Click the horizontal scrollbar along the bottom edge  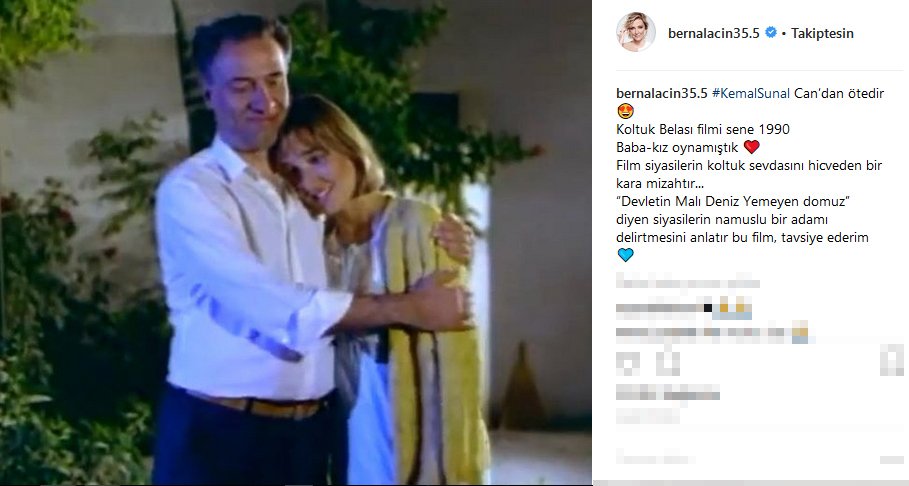coord(751,483)
